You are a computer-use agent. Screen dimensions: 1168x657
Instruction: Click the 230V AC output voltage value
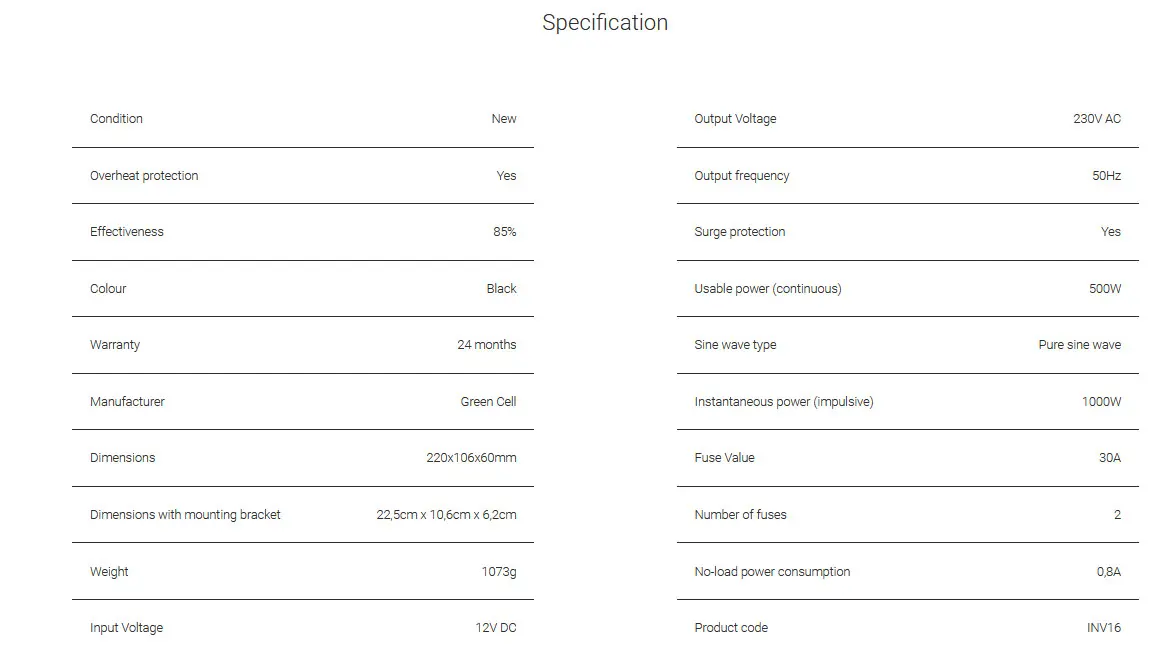pyautogui.click(x=1096, y=118)
